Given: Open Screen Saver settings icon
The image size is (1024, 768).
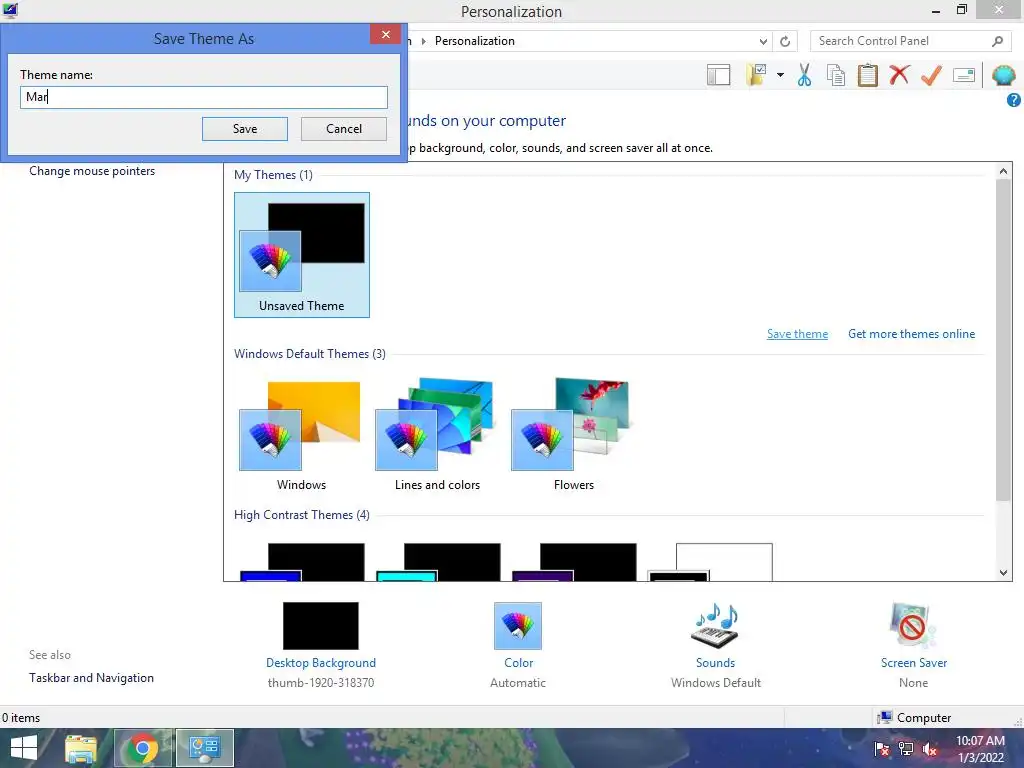Looking at the screenshot, I should 913,626.
